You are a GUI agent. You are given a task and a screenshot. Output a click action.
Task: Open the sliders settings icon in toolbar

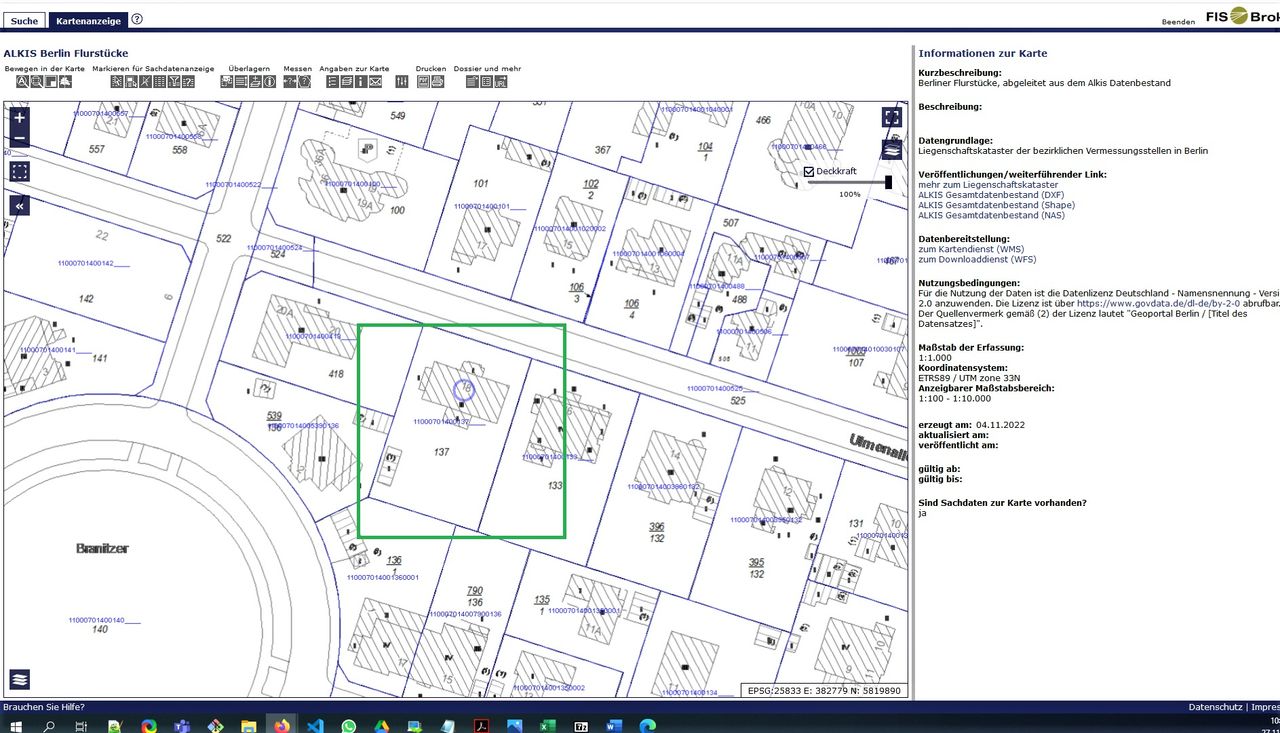402,82
